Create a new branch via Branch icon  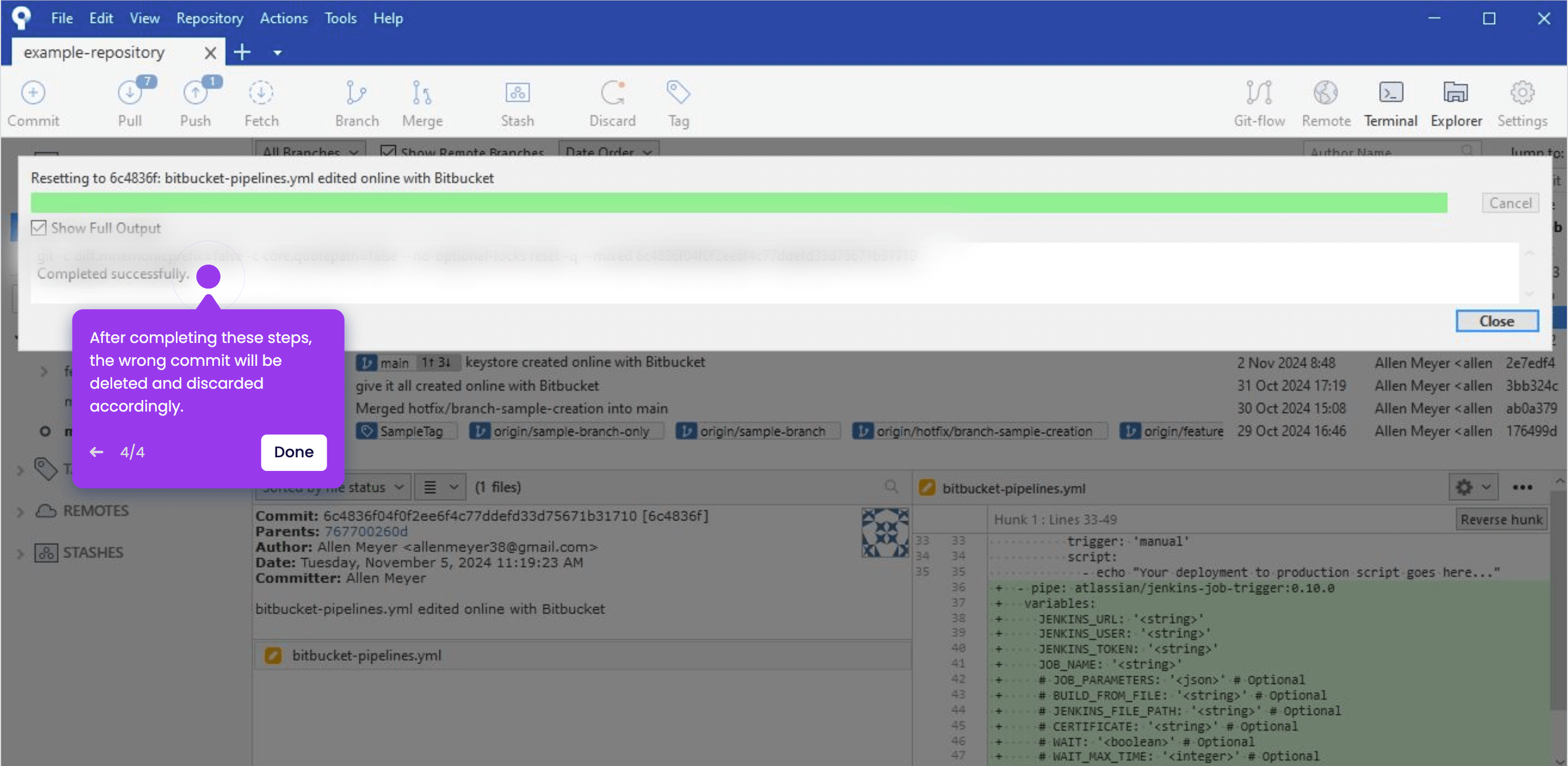tap(356, 93)
